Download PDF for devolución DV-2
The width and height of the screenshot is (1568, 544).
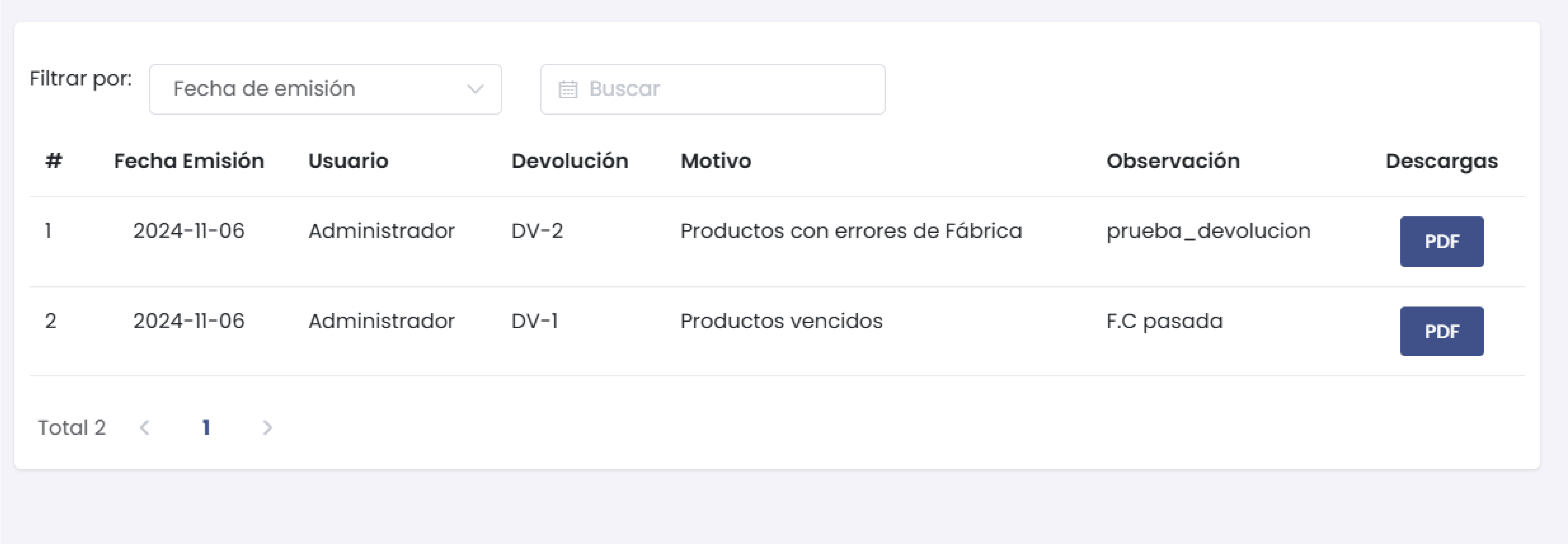coord(1441,242)
